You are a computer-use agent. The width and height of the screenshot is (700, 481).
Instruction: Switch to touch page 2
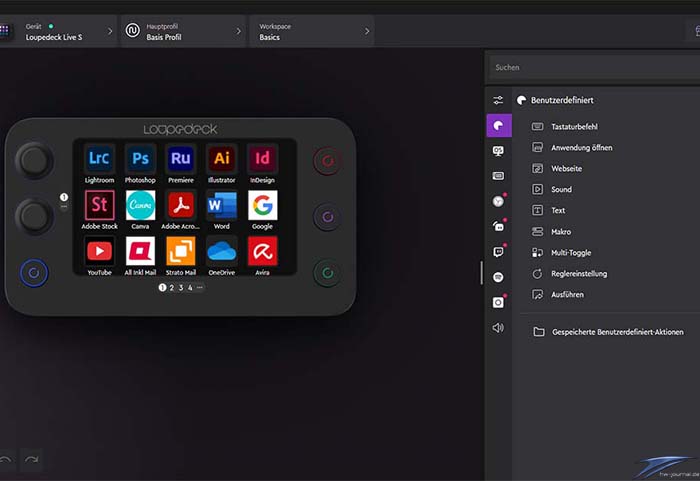(171, 288)
